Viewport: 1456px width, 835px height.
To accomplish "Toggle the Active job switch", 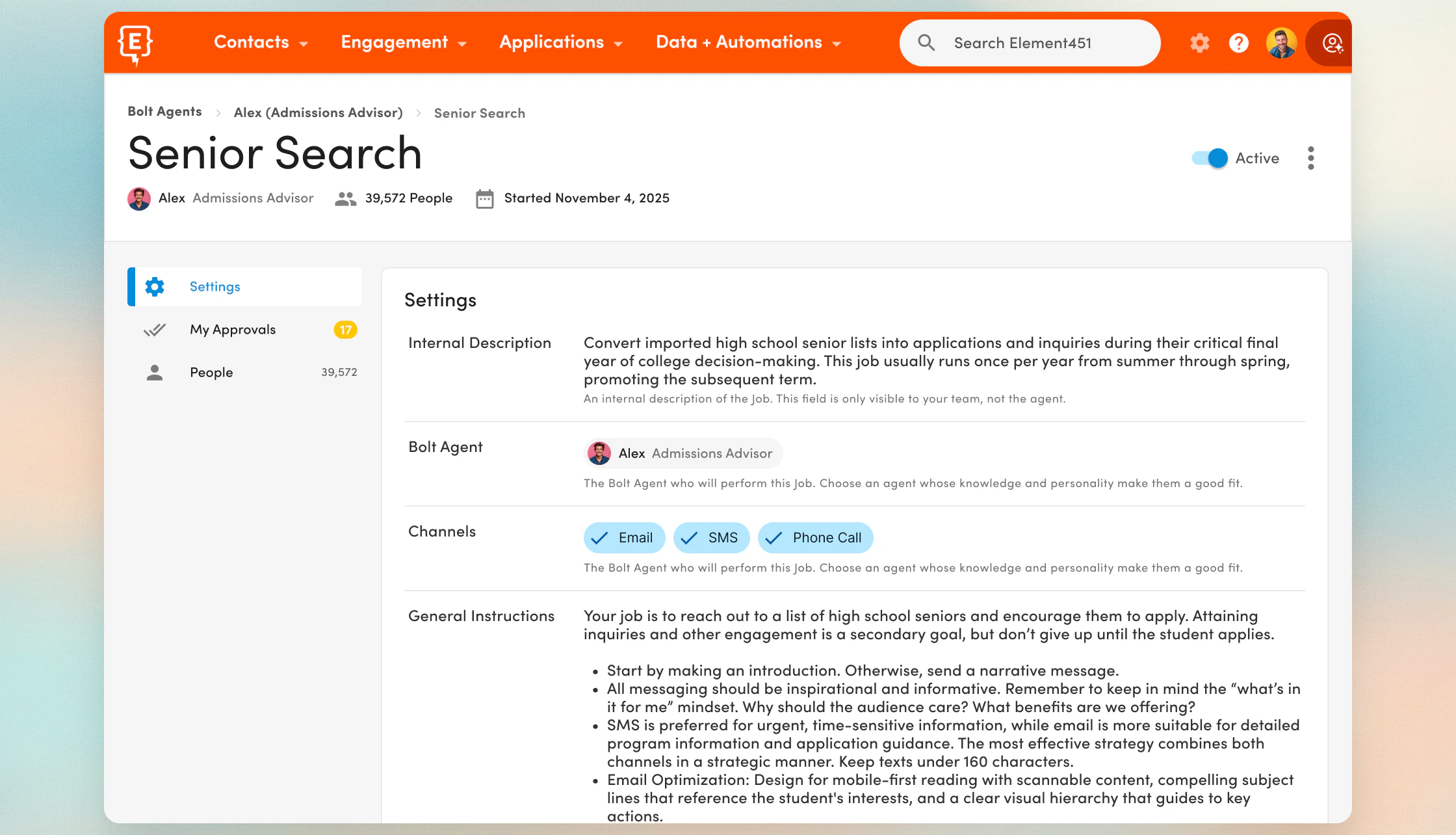I will [x=1210, y=158].
